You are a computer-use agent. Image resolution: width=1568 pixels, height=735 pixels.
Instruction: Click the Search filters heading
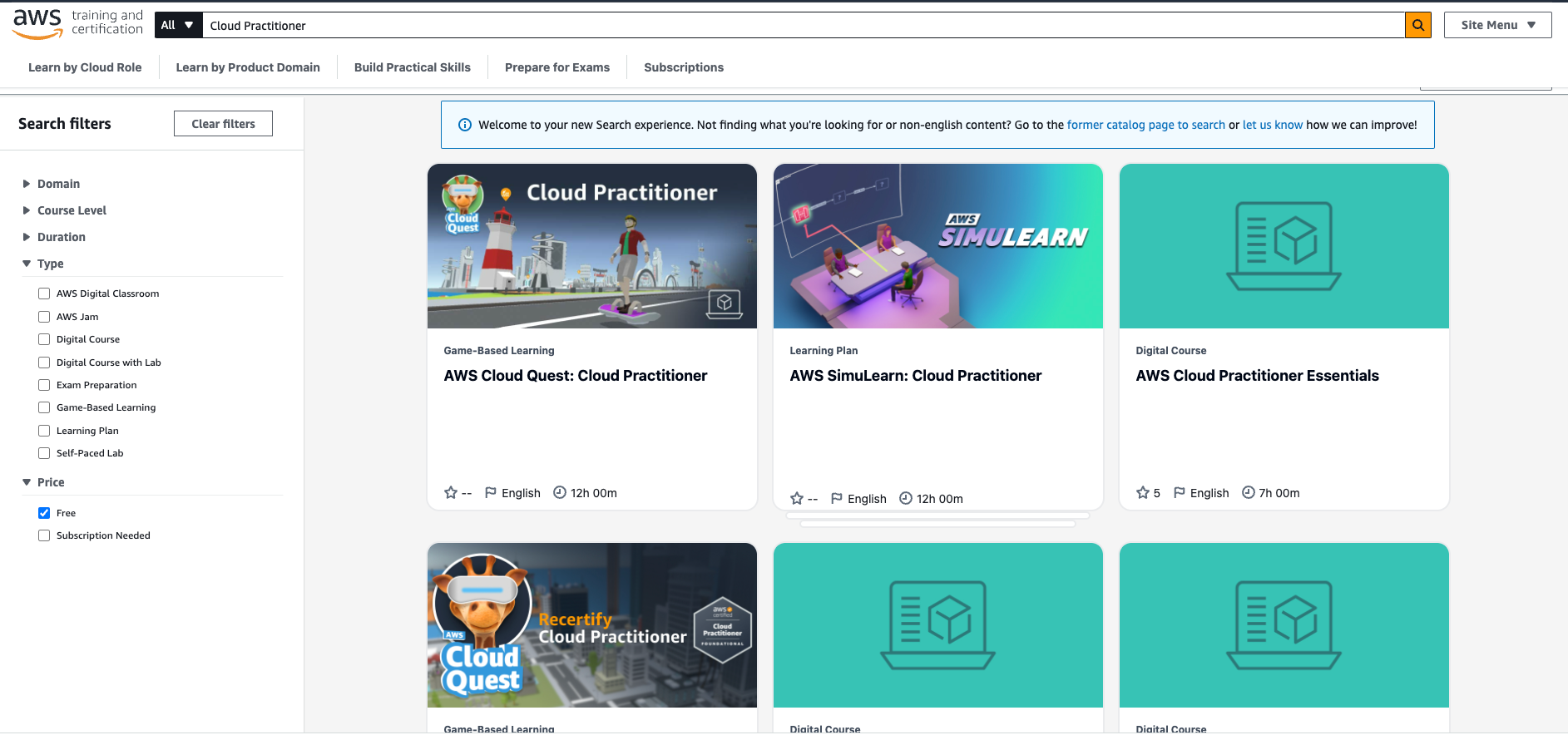(x=65, y=124)
